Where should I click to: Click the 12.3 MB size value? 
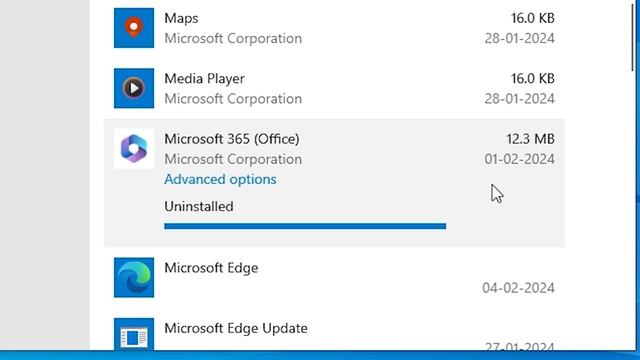point(530,139)
